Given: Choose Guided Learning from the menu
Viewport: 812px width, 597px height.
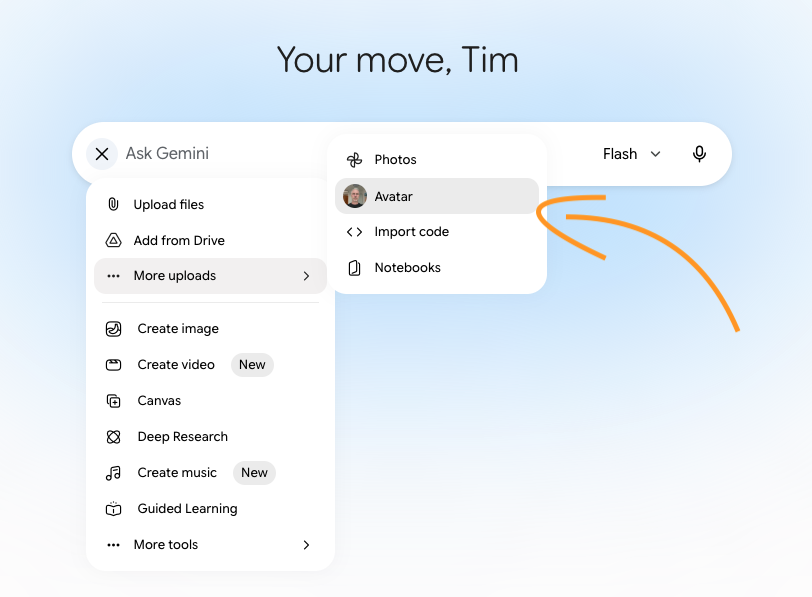Looking at the screenshot, I should pyautogui.click(x=210, y=509).
